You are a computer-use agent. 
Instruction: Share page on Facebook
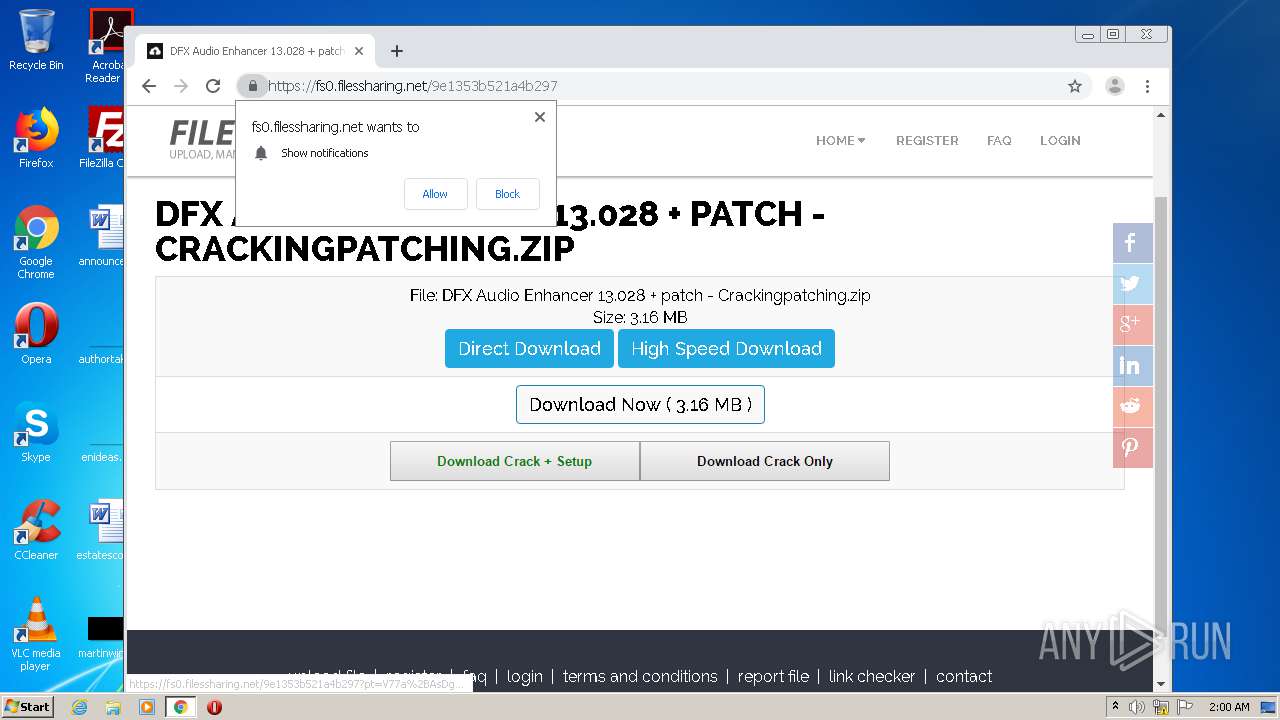1132,243
